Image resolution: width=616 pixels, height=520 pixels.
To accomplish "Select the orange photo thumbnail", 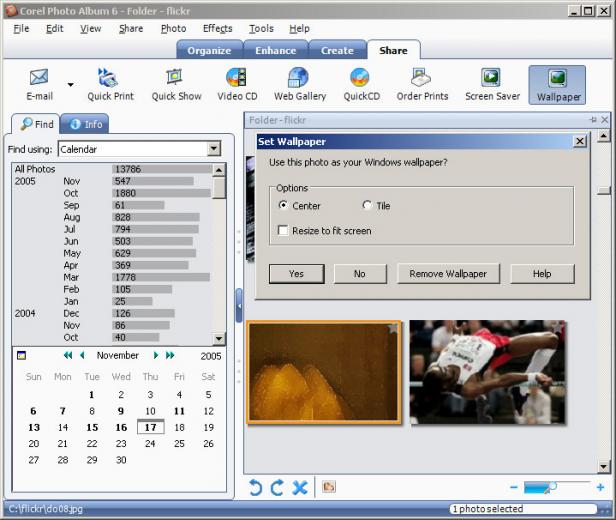I will [x=324, y=372].
